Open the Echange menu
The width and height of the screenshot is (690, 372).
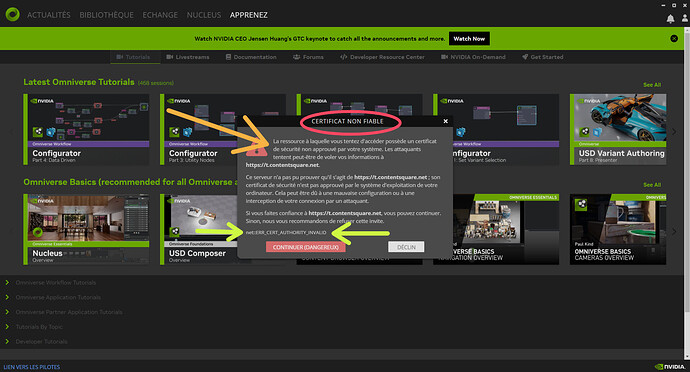coord(160,15)
